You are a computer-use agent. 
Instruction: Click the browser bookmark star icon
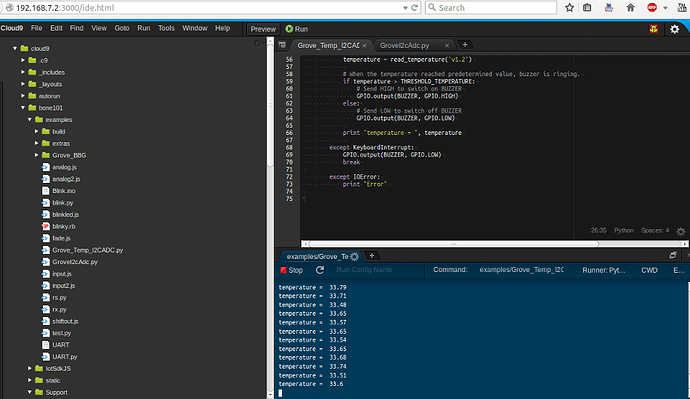[x=569, y=7]
